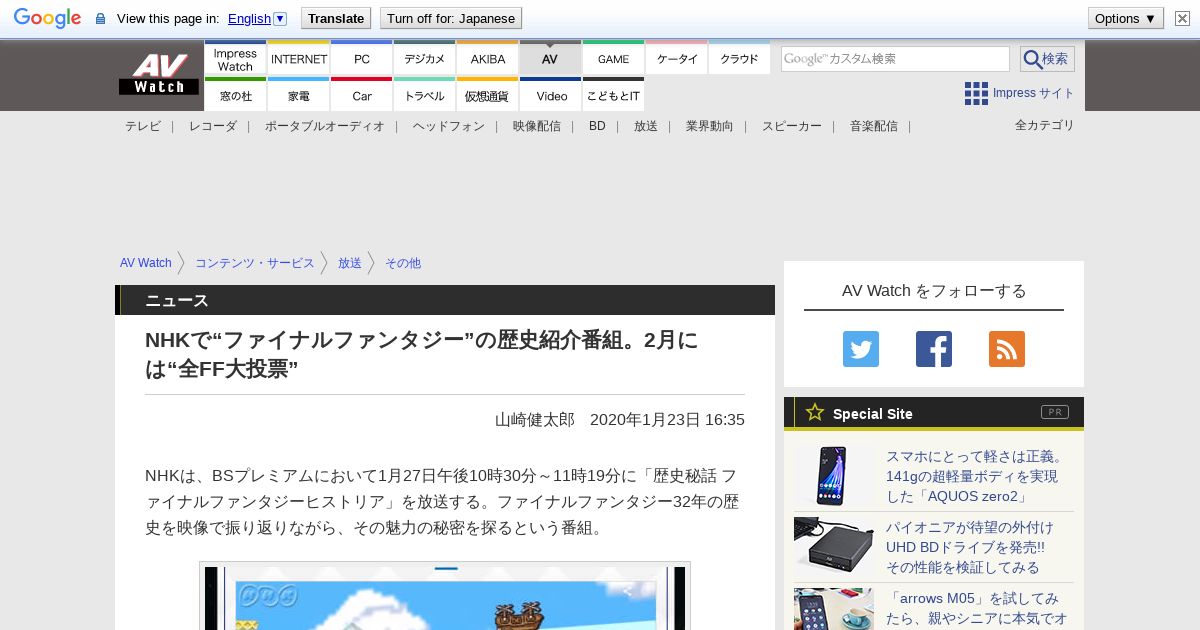Select the AV tab

[x=550, y=59]
